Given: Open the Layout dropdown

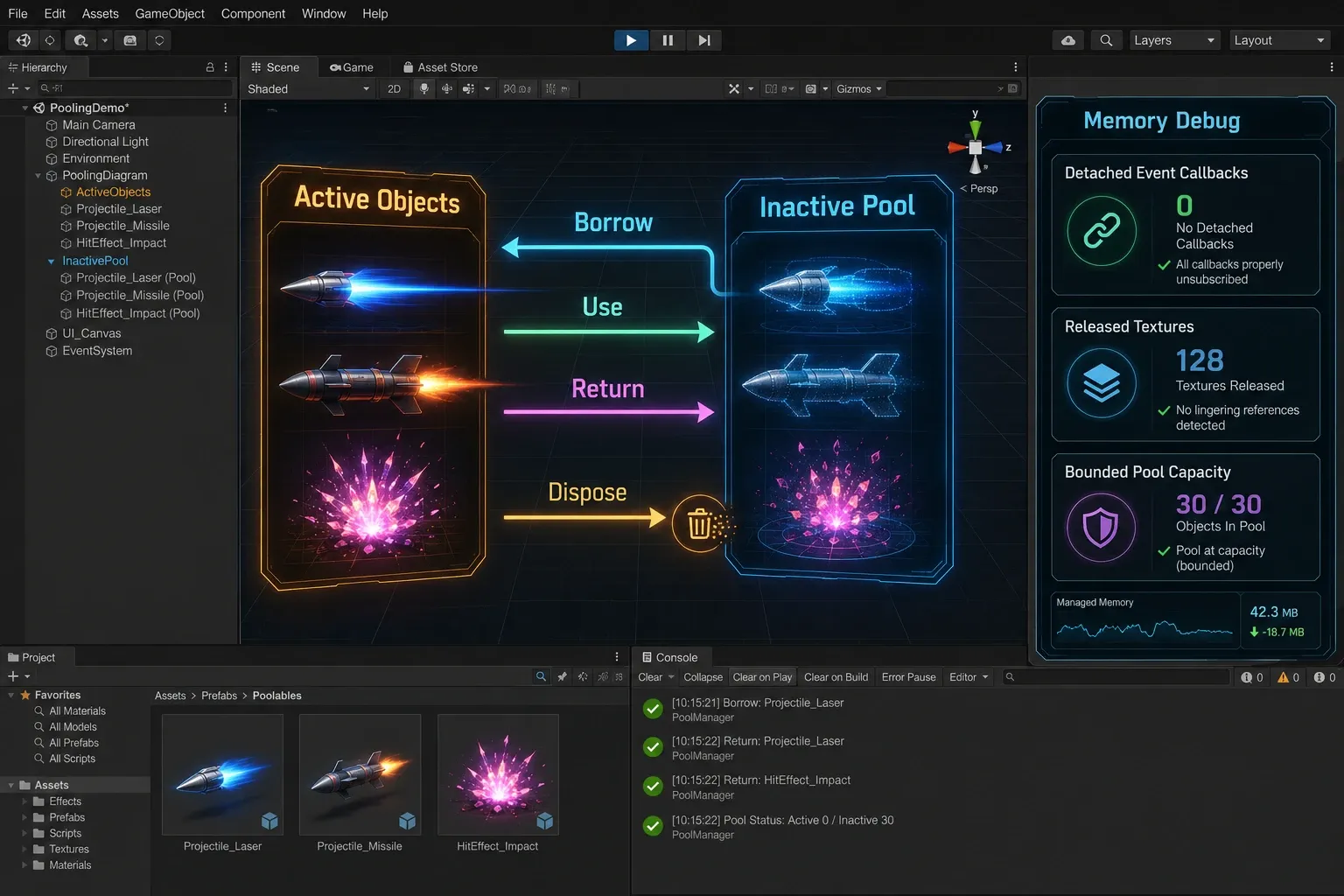Looking at the screenshot, I should (x=1278, y=40).
